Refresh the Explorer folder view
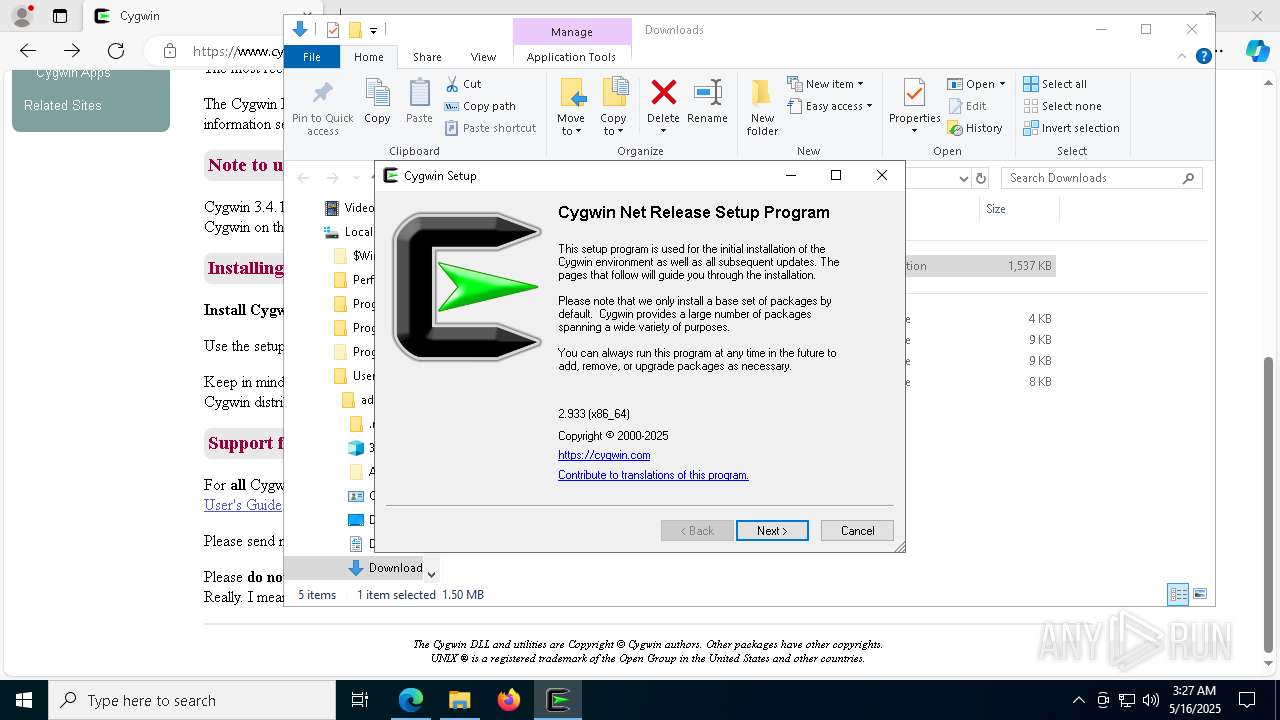 (x=981, y=178)
